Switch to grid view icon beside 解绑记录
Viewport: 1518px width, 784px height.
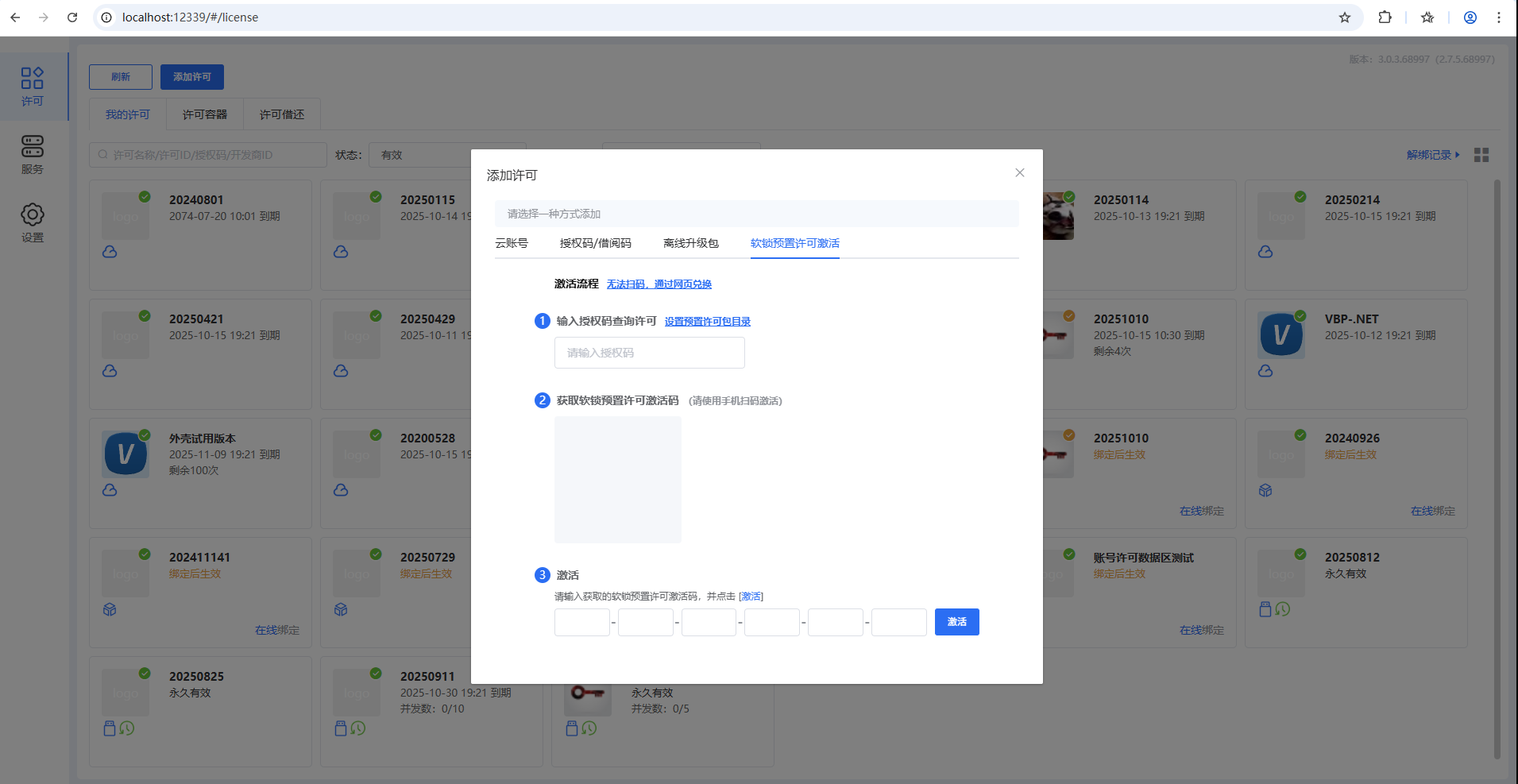[1481, 155]
